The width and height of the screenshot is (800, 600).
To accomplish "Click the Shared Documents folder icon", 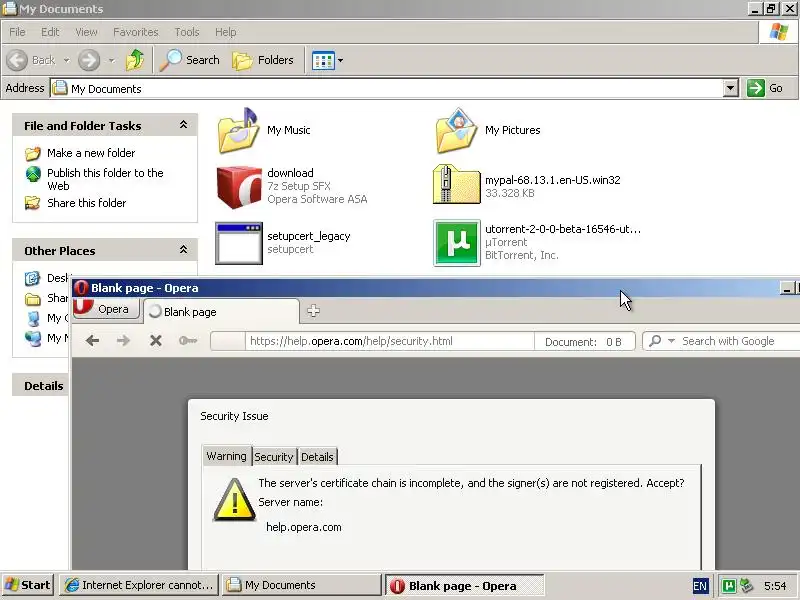I will coord(33,299).
